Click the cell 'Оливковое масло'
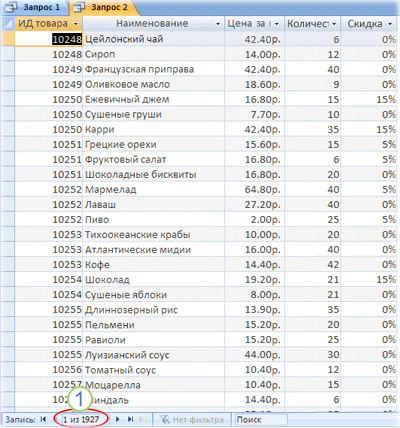Screen dimensions: 400x428 point(153,84)
